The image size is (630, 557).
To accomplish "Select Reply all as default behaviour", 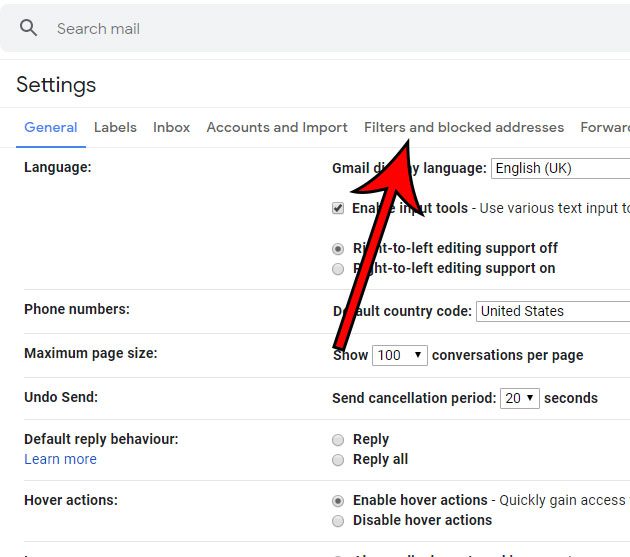I will pos(338,459).
